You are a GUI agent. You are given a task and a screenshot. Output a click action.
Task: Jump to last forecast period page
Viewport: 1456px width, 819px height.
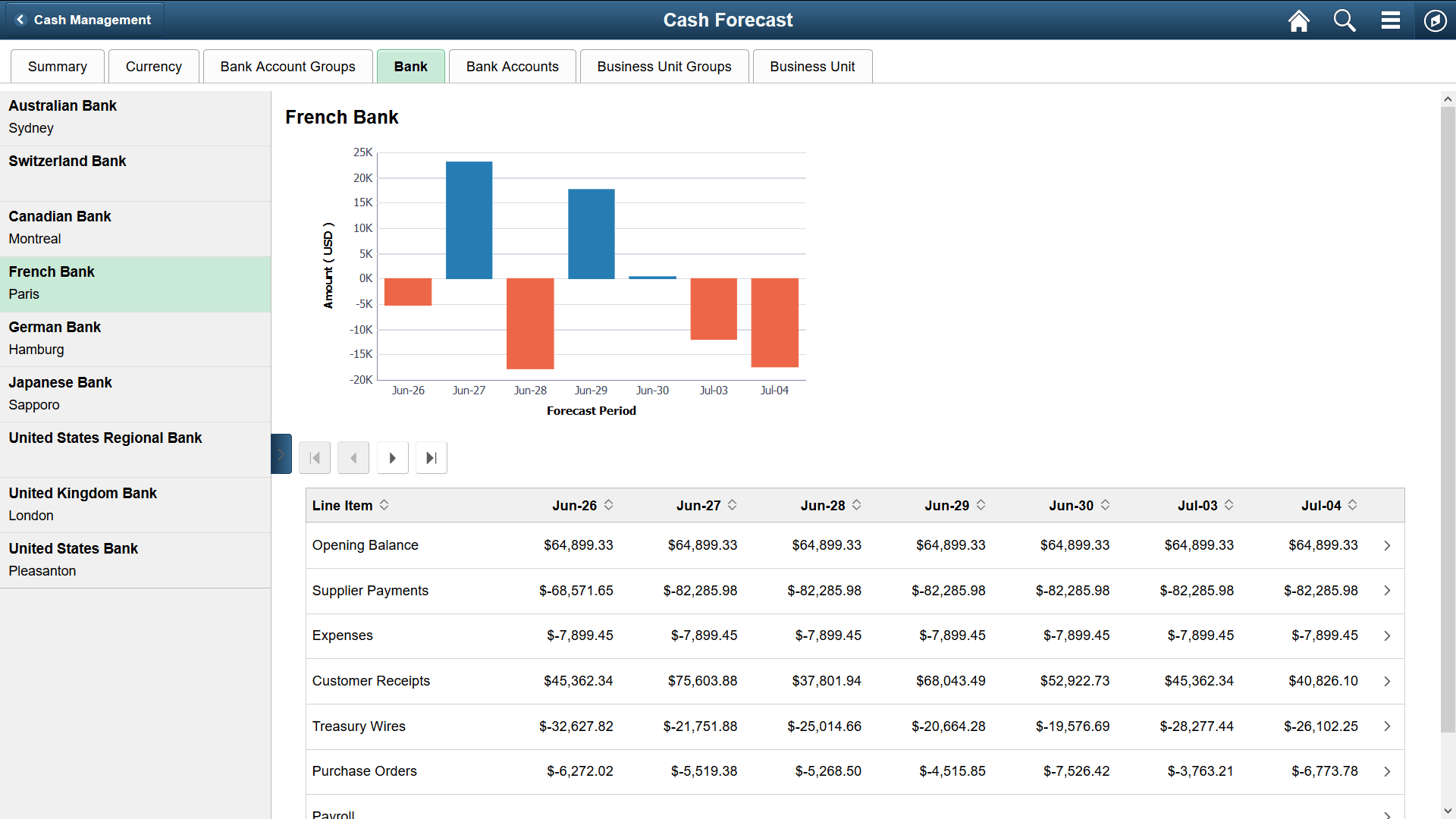click(431, 457)
